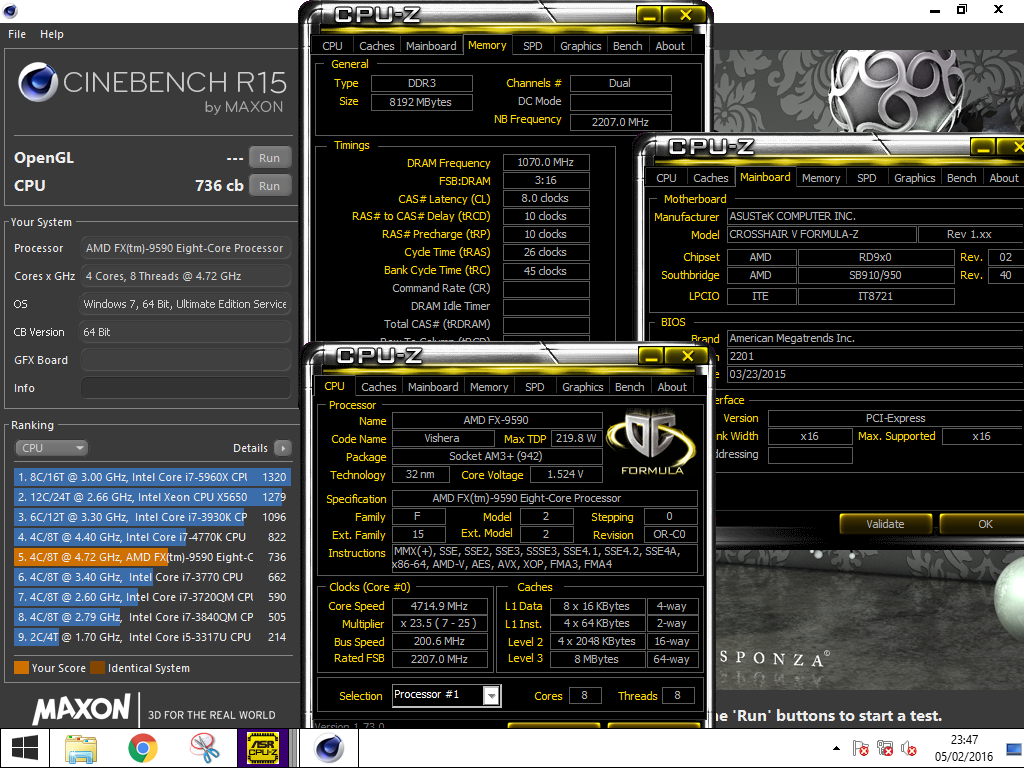Viewport: 1024px width, 768px height.
Task: Launch Google Chrome from the taskbar
Action: pos(142,748)
